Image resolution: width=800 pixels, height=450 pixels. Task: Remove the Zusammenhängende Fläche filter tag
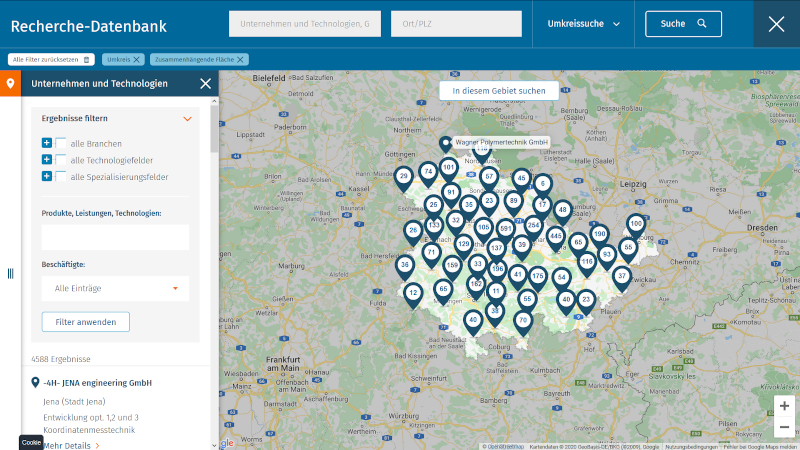click(x=241, y=60)
